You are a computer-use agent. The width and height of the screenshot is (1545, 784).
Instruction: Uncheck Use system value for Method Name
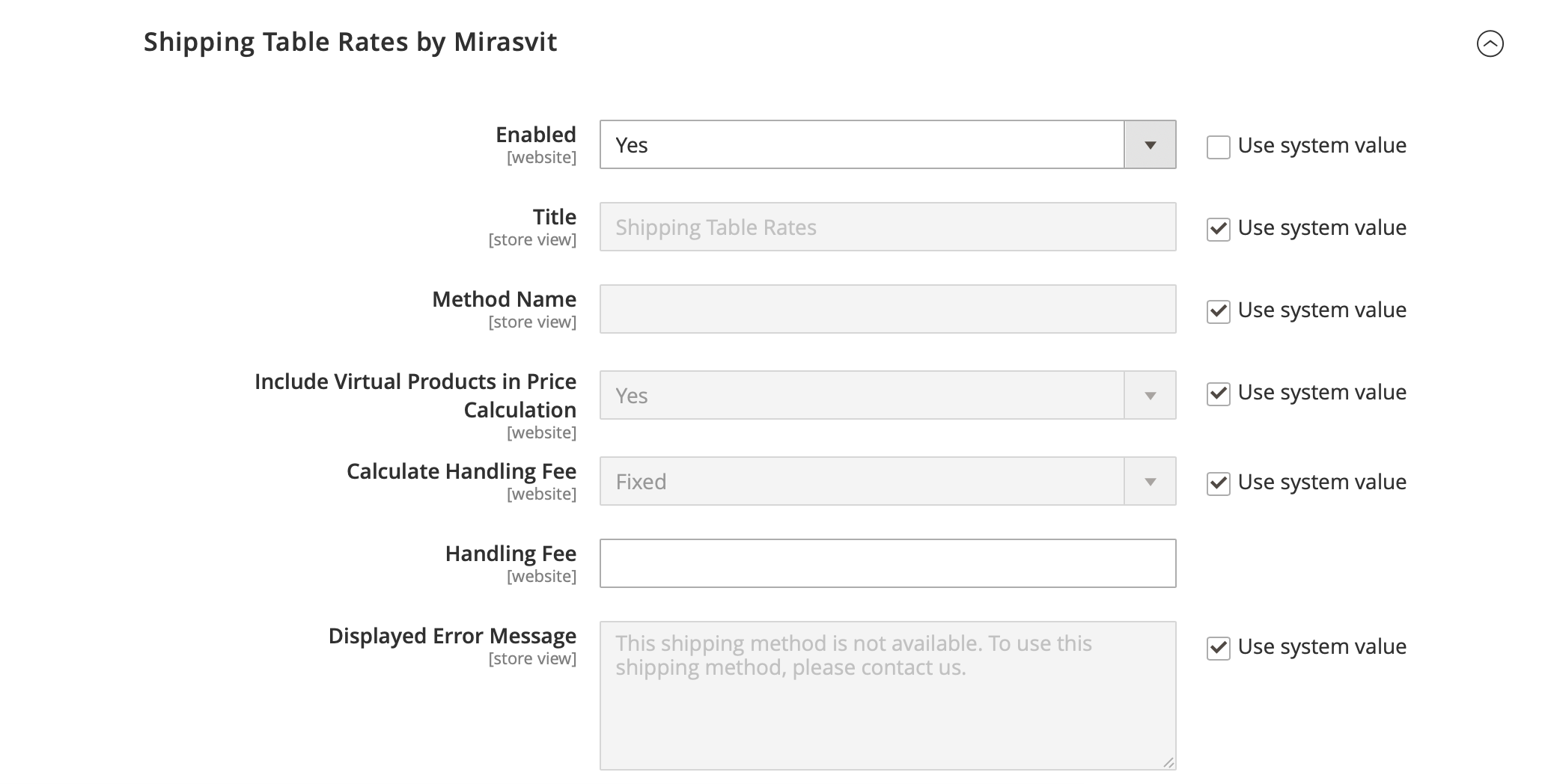1218,311
